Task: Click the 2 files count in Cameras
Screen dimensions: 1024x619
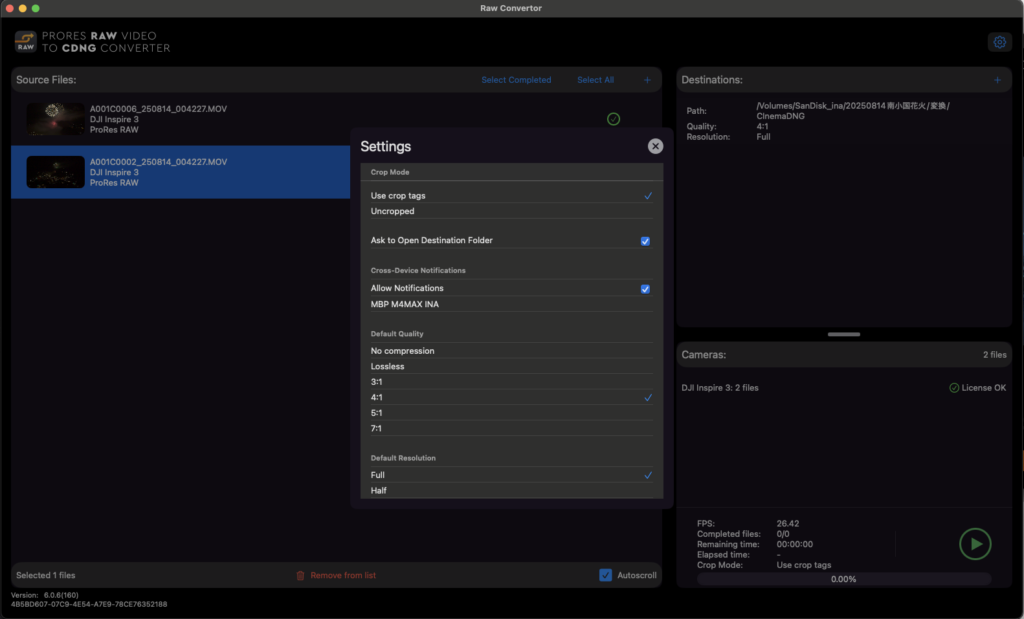Action: [x=995, y=355]
